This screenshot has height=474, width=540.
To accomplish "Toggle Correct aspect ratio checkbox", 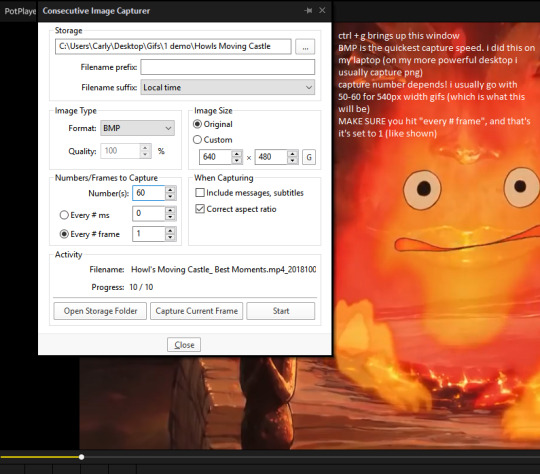I will pyautogui.click(x=200, y=209).
